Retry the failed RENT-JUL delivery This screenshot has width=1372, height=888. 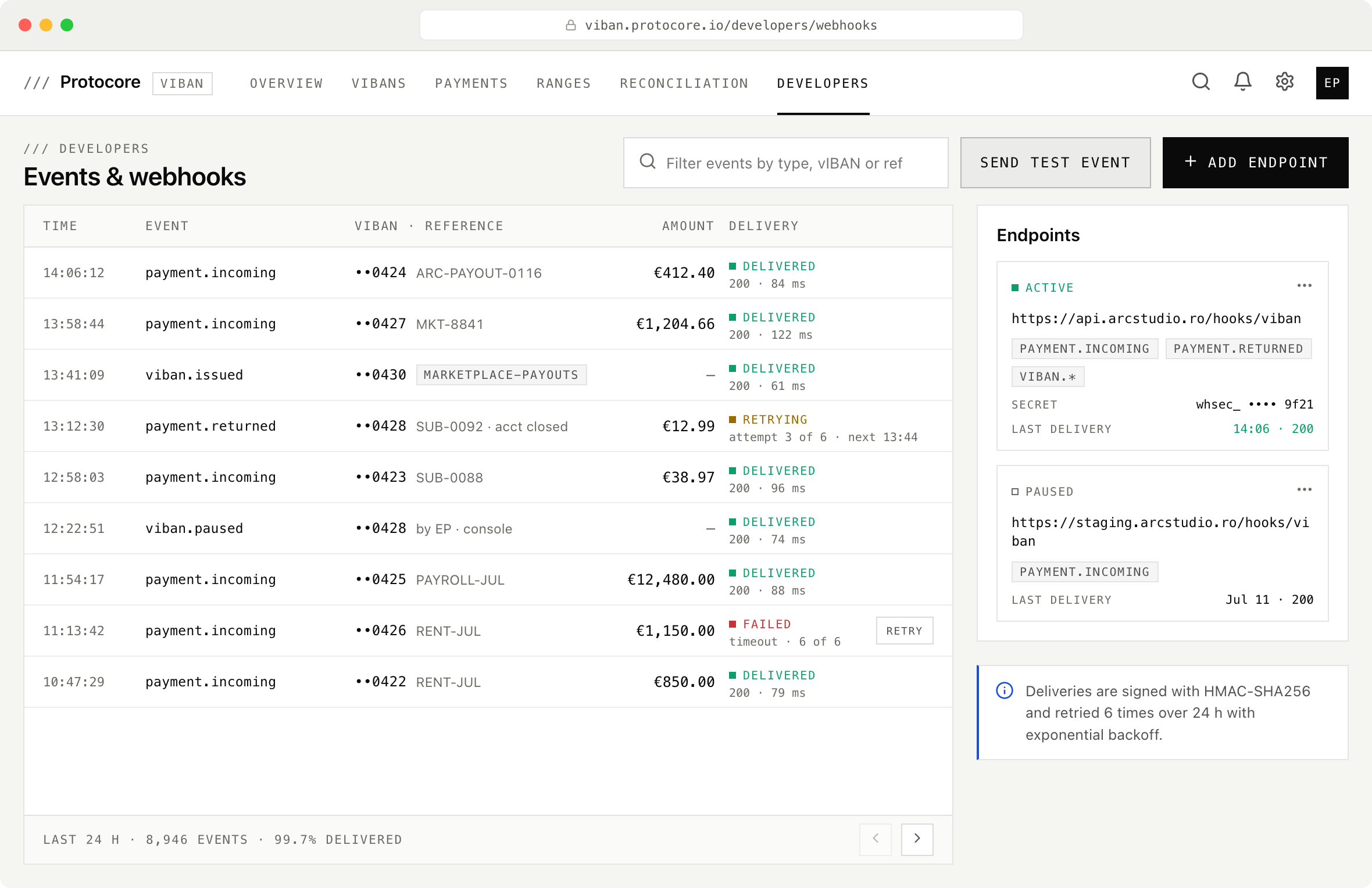[905, 631]
